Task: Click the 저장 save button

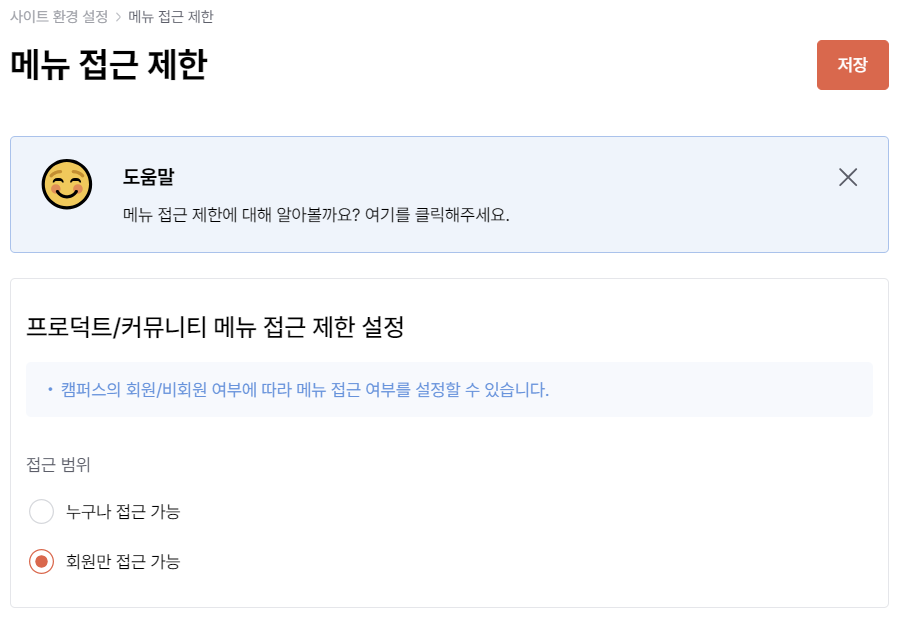Action: click(852, 65)
